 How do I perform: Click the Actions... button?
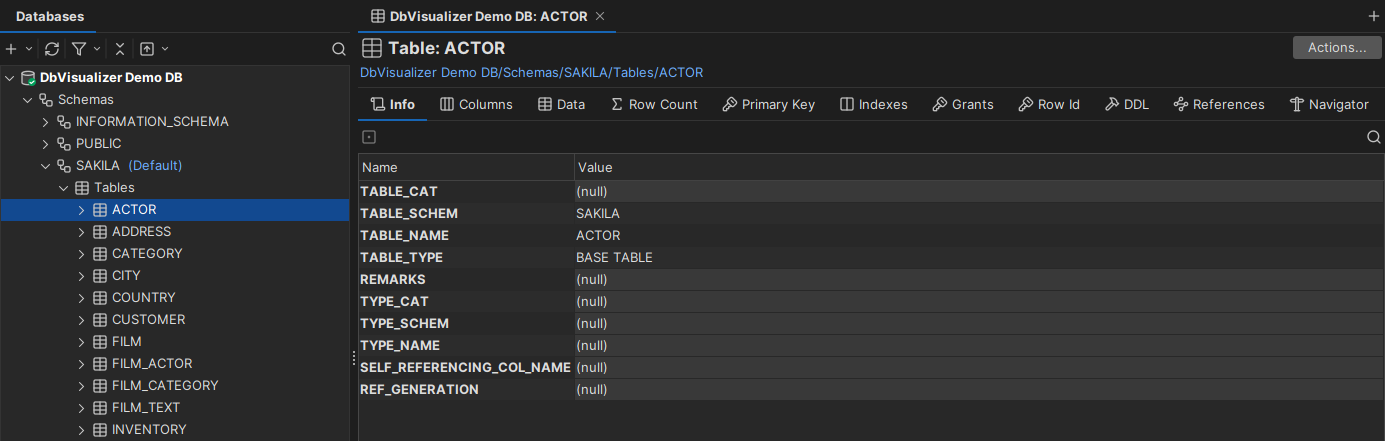click(x=1337, y=48)
